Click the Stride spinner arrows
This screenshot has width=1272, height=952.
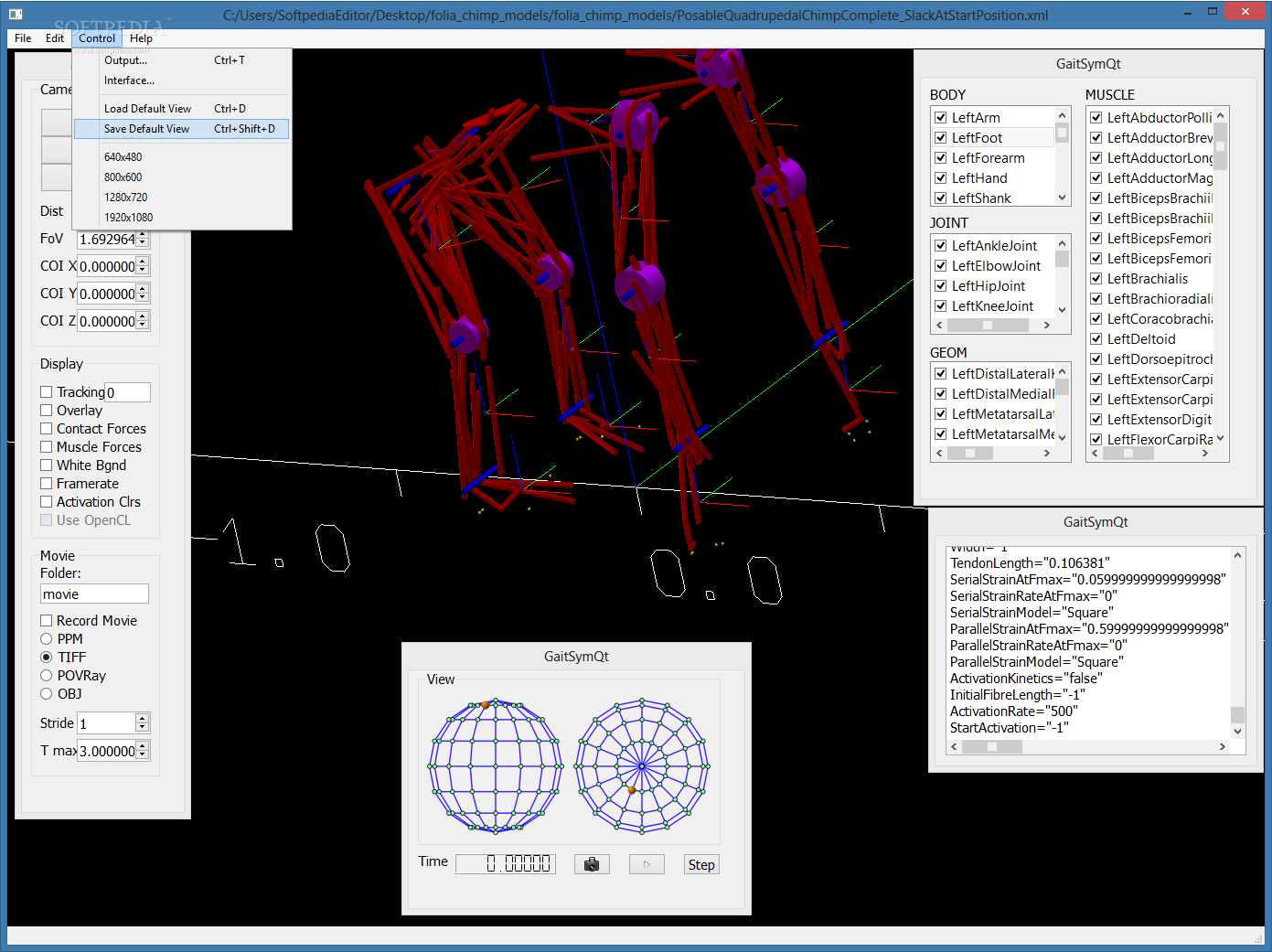tap(143, 723)
